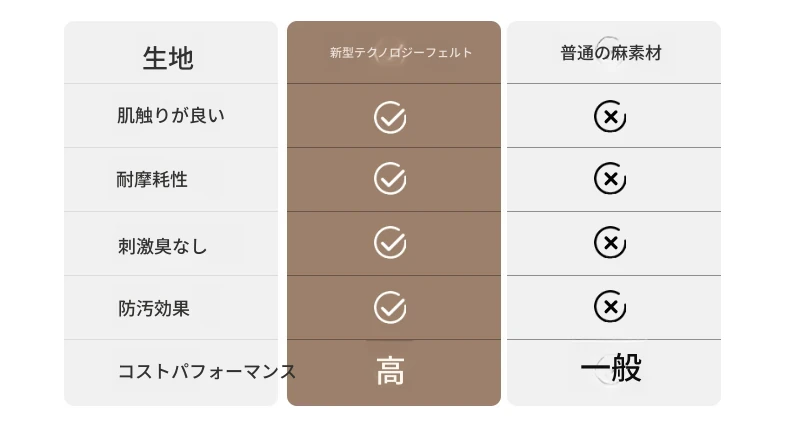Select the 新型テクノロジーフェルト column header

coord(394,52)
